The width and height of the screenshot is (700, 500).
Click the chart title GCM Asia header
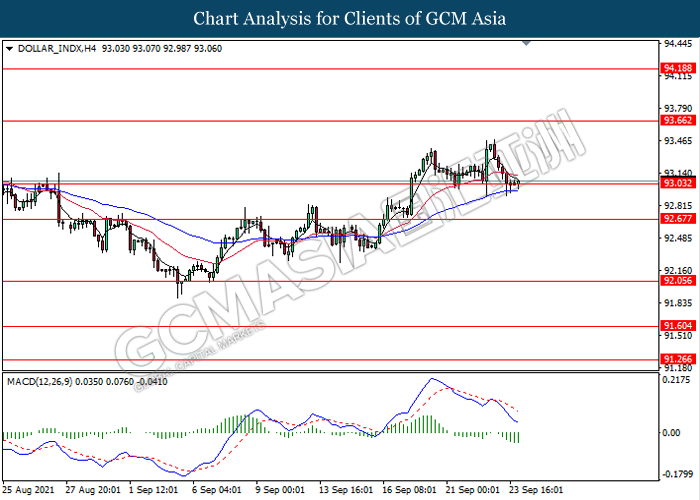350,18
